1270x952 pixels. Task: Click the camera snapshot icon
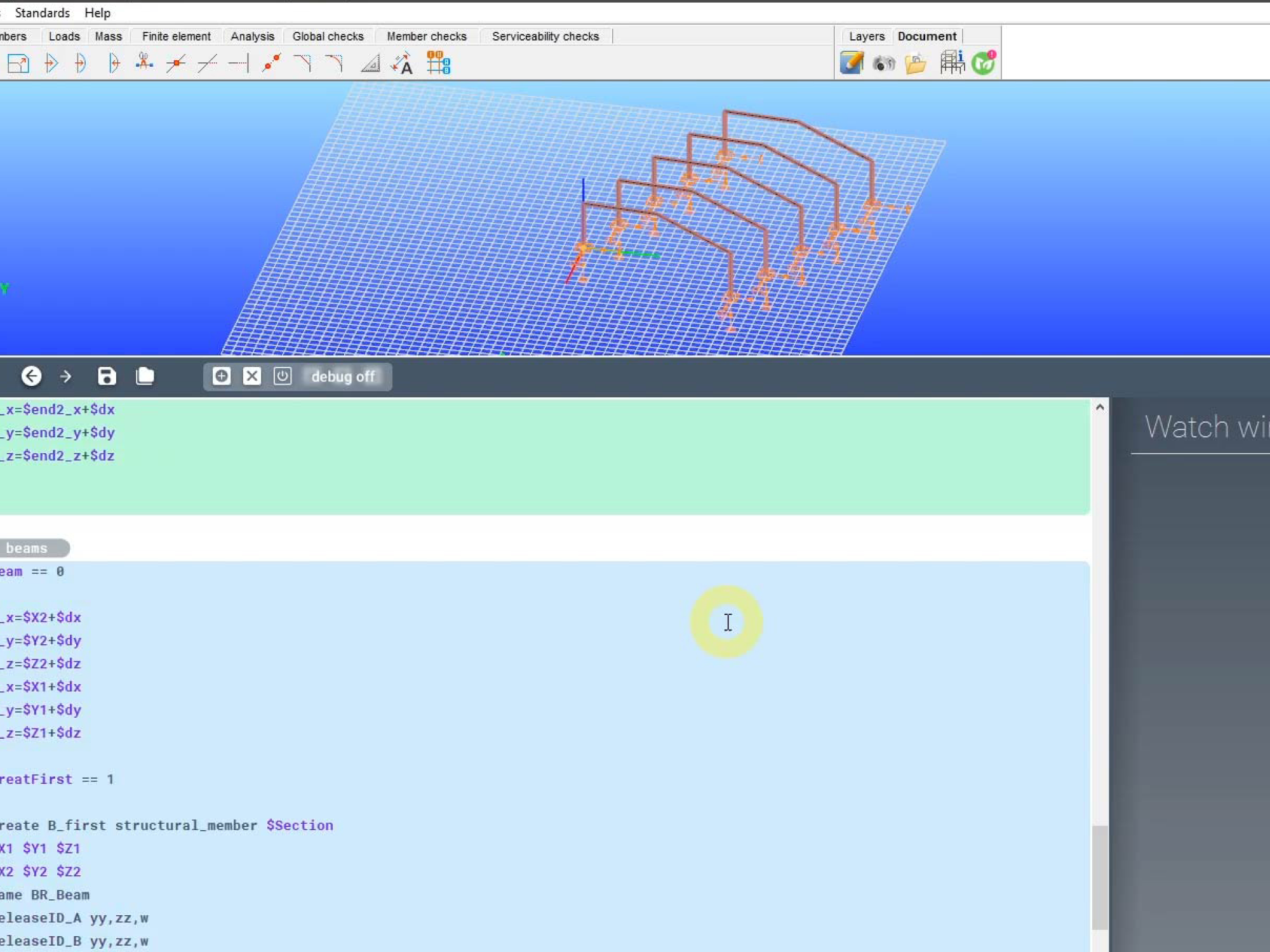[883, 63]
